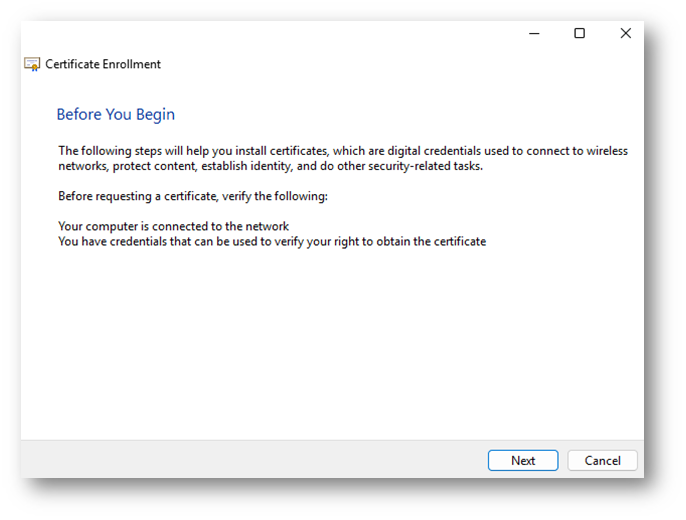The image size is (686, 520).
Task: Cancel the certificate enrollment wizard
Action: [x=602, y=460]
